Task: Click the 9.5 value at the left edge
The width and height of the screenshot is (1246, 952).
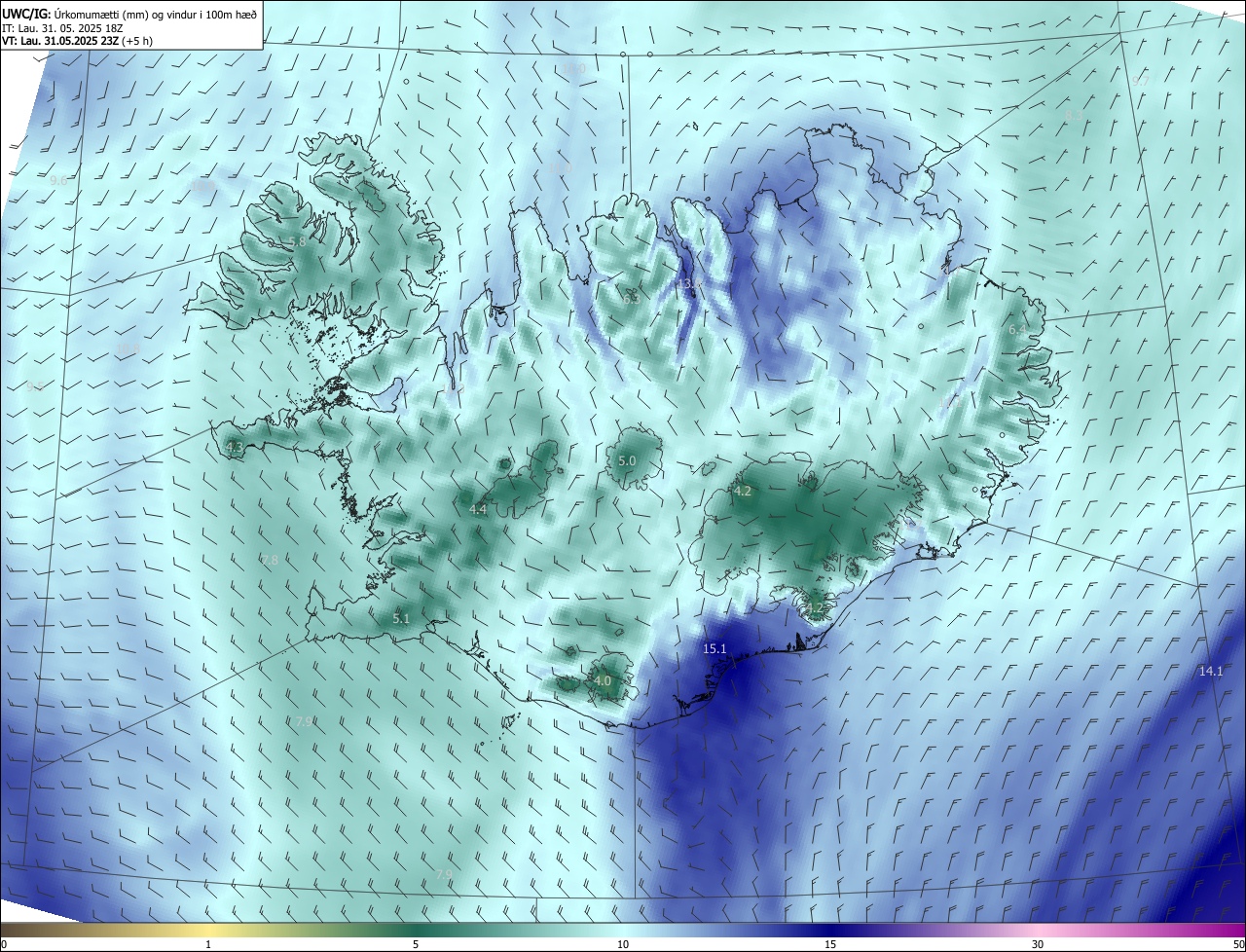Action: [36, 386]
